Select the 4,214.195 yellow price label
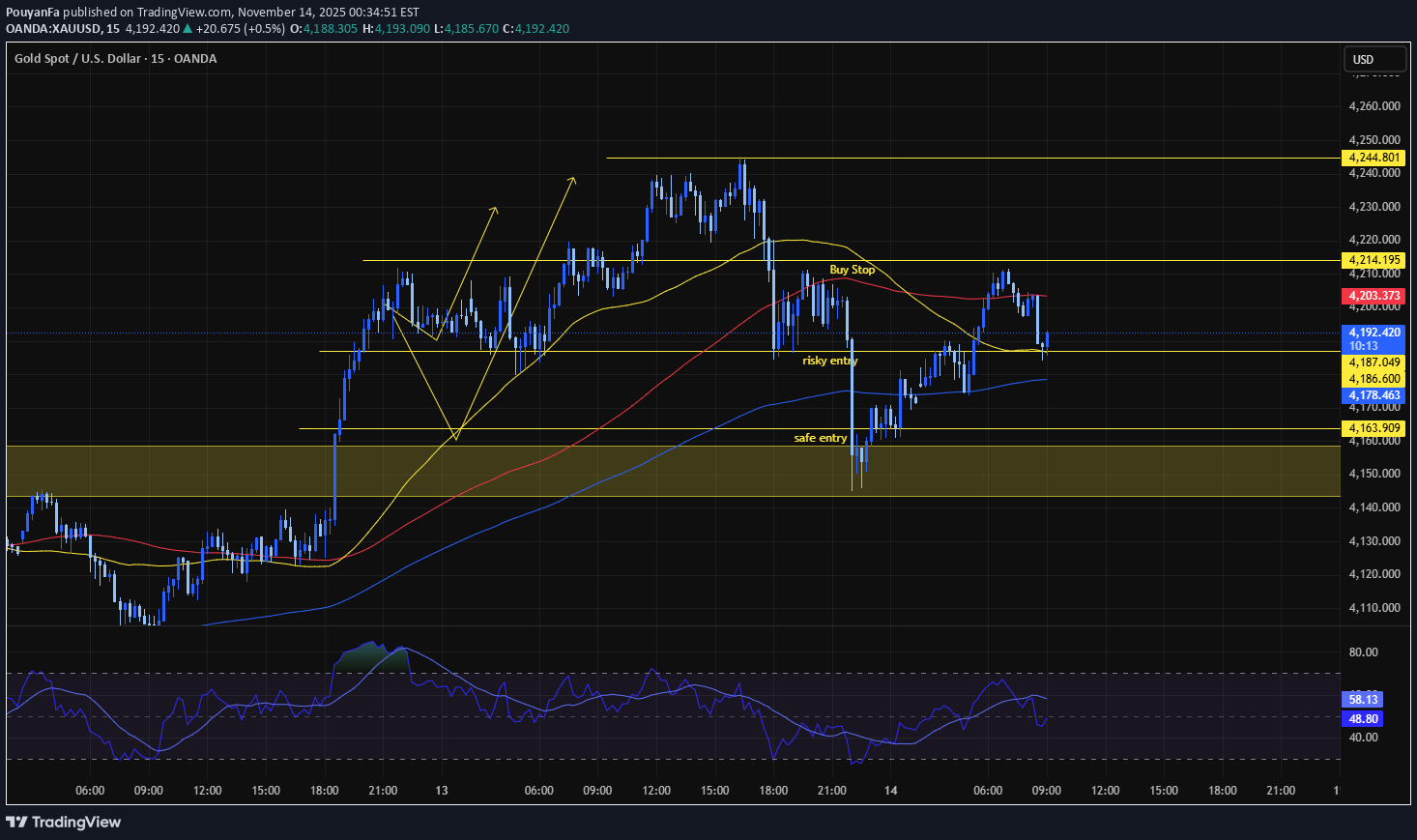Image resolution: width=1417 pixels, height=840 pixels. click(x=1373, y=260)
